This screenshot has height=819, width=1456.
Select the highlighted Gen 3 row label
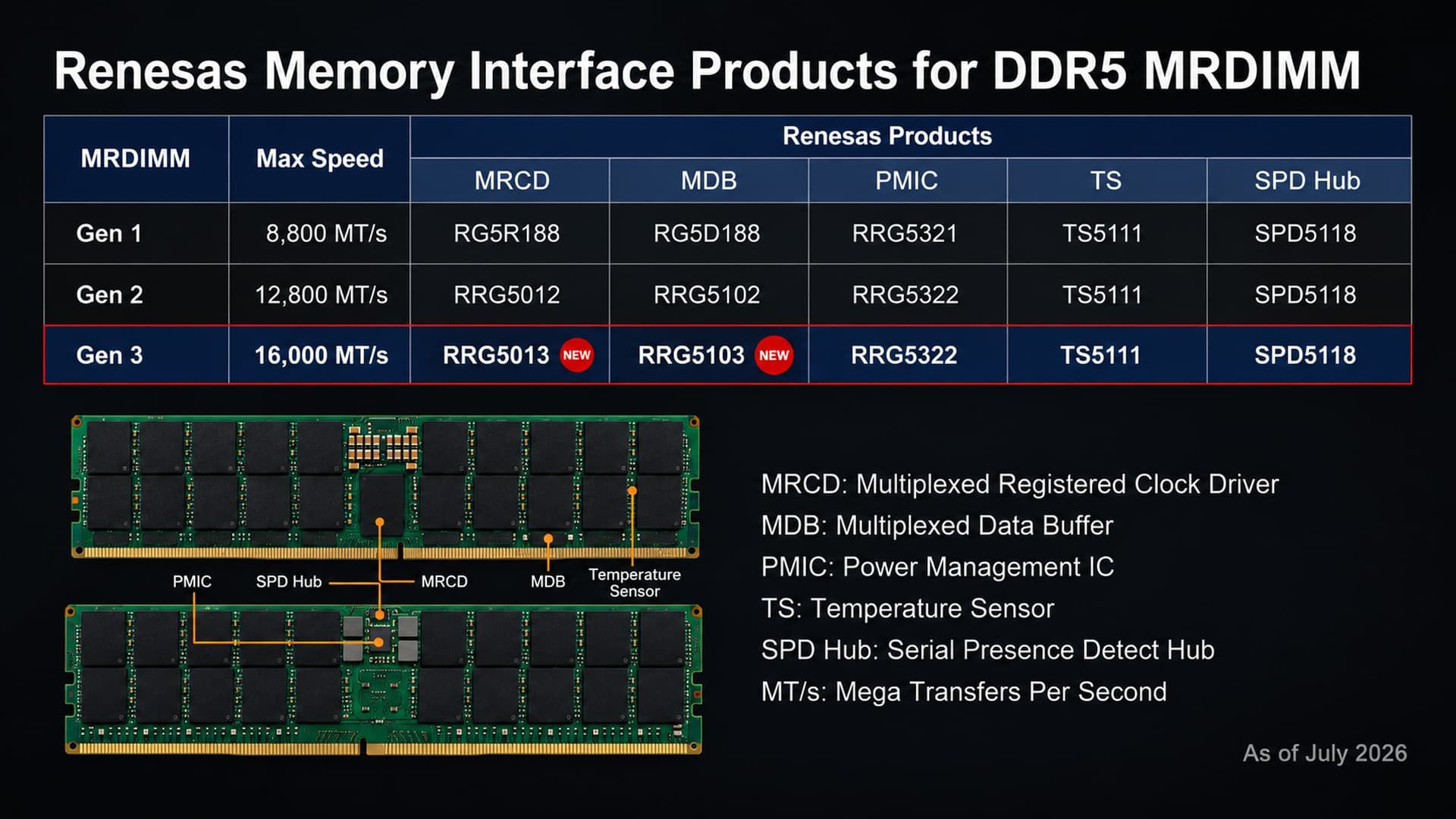(x=109, y=356)
